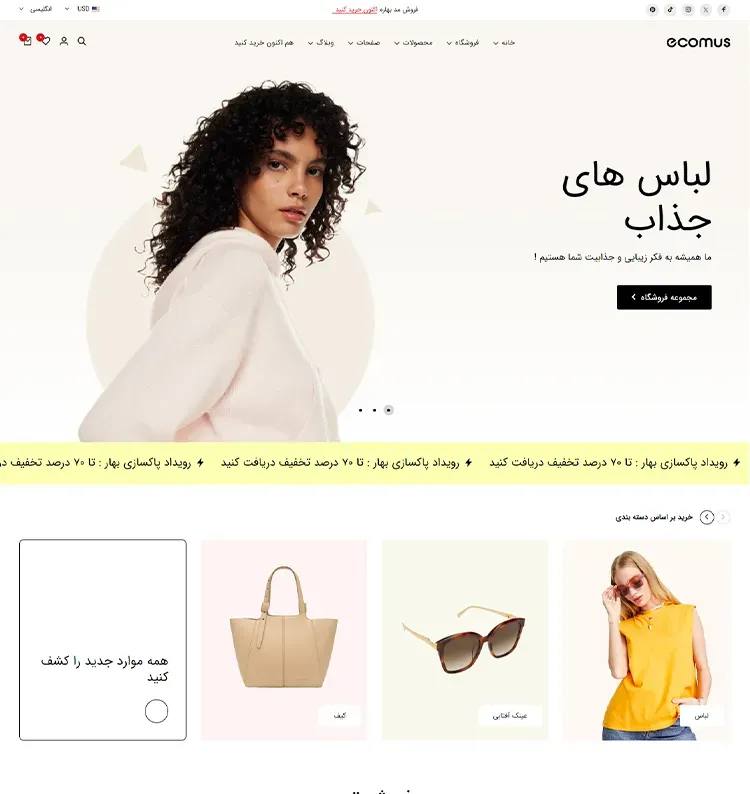This screenshot has width=750, height=794.
Task: Click the category carousel next arrow
Action: coord(707,517)
